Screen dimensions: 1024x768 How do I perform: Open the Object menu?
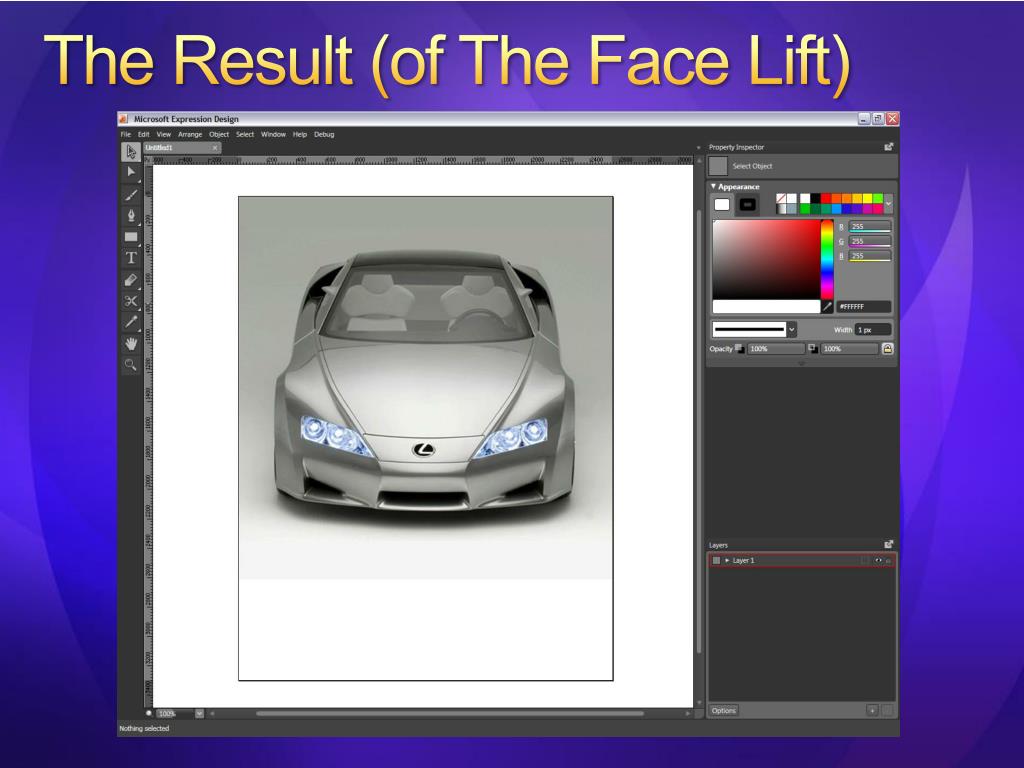coord(219,135)
